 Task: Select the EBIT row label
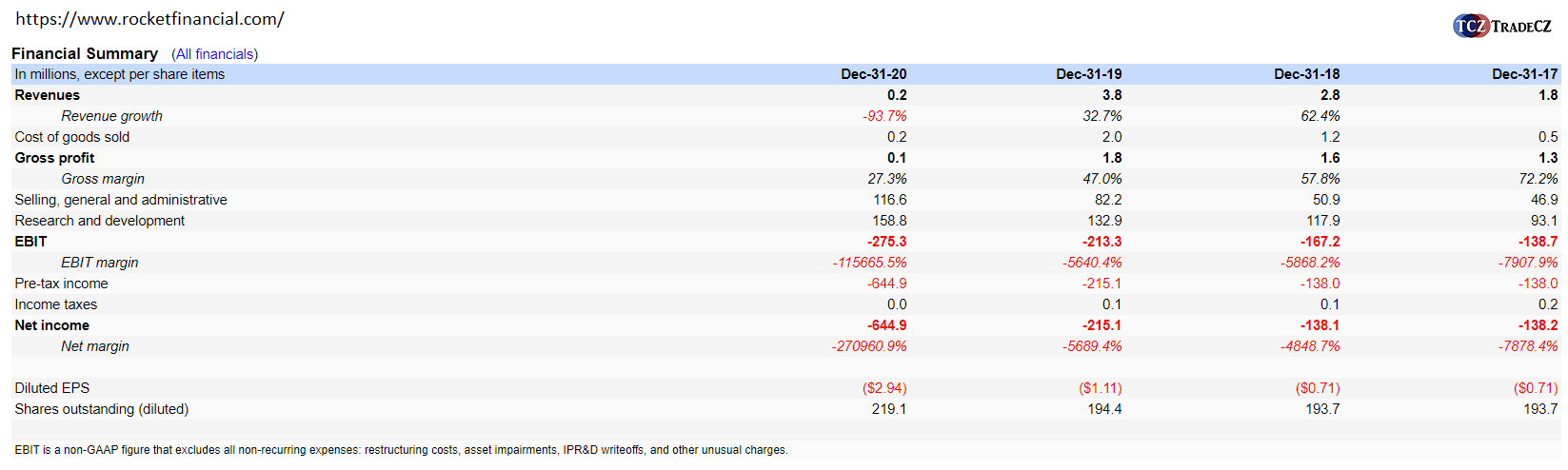30,242
